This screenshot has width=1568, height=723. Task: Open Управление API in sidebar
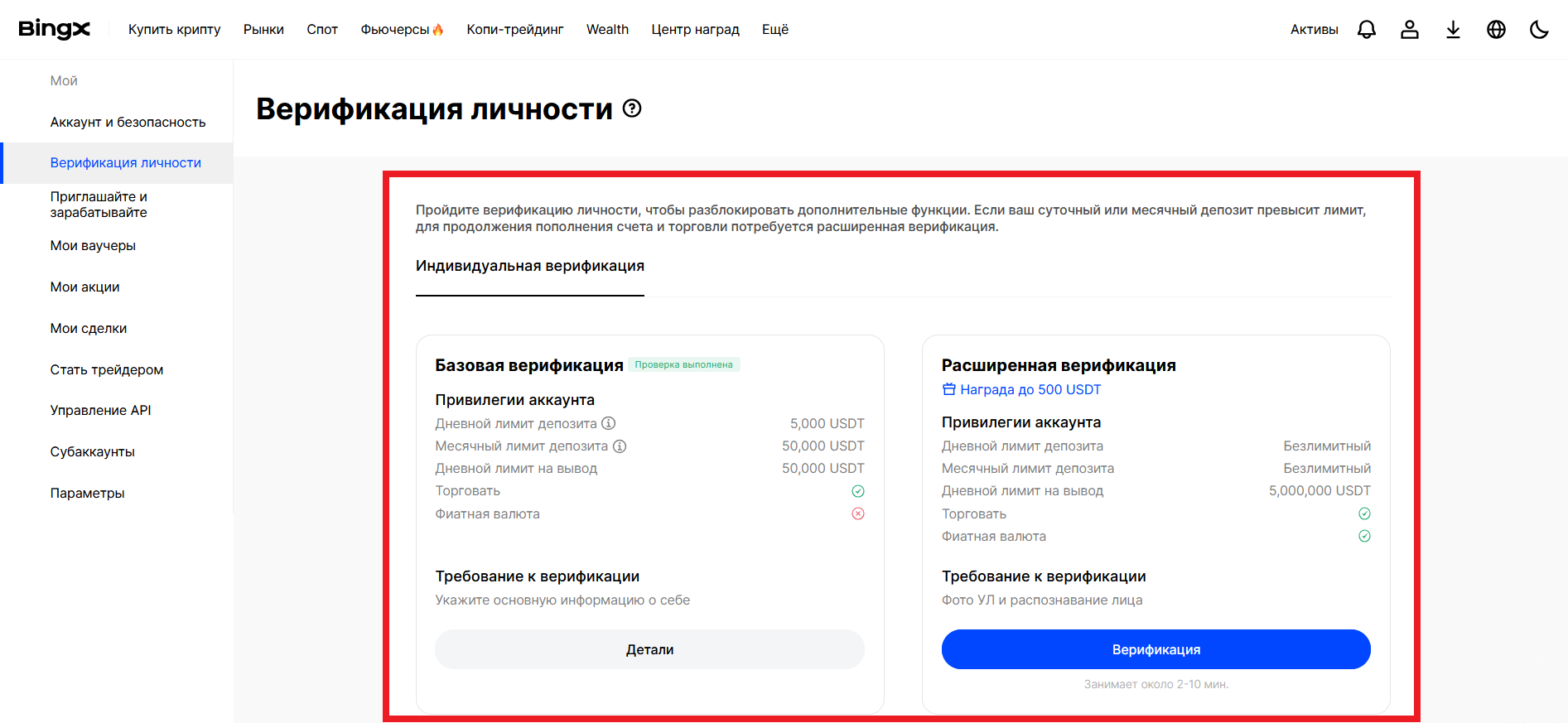point(100,410)
